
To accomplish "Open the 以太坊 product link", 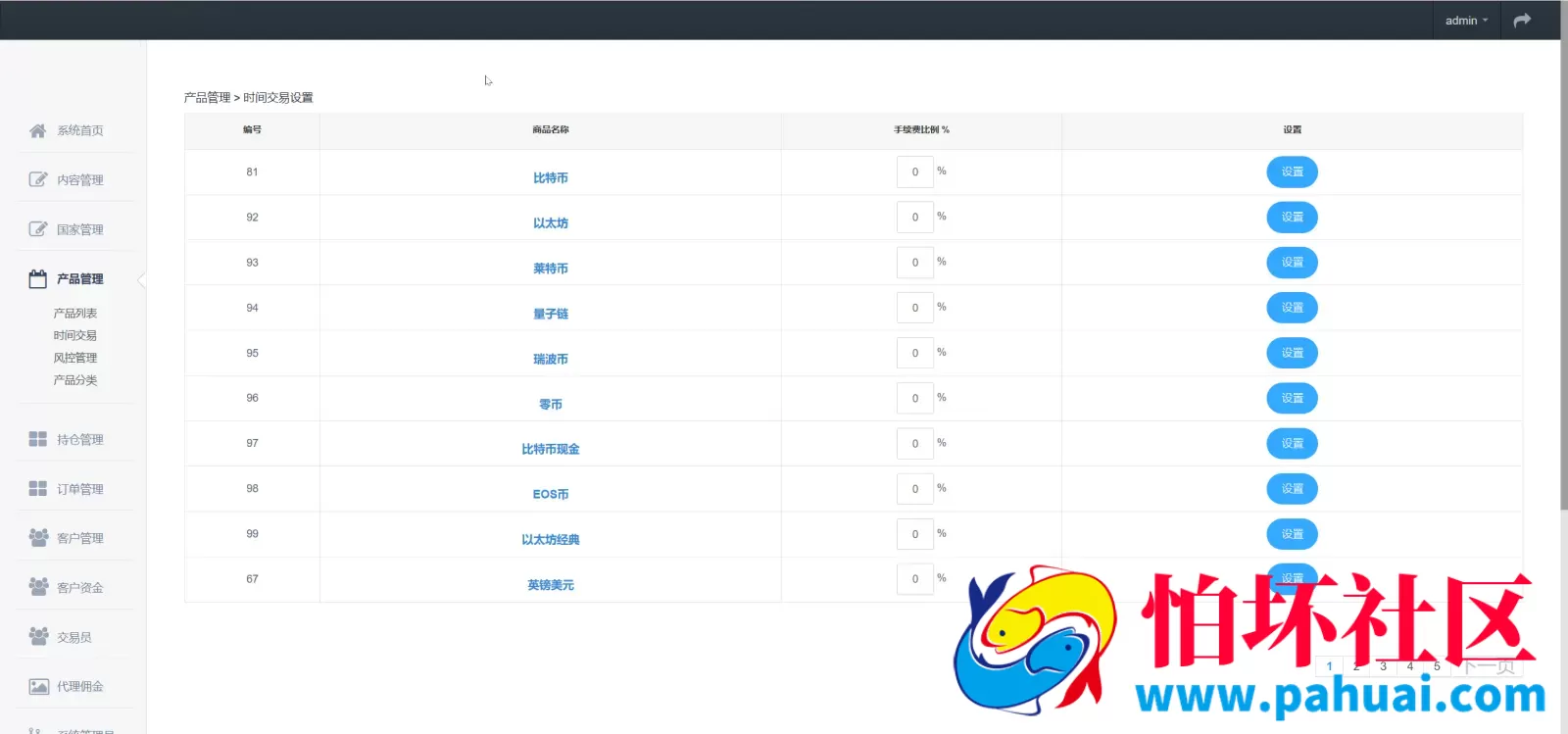I will coord(551,223).
